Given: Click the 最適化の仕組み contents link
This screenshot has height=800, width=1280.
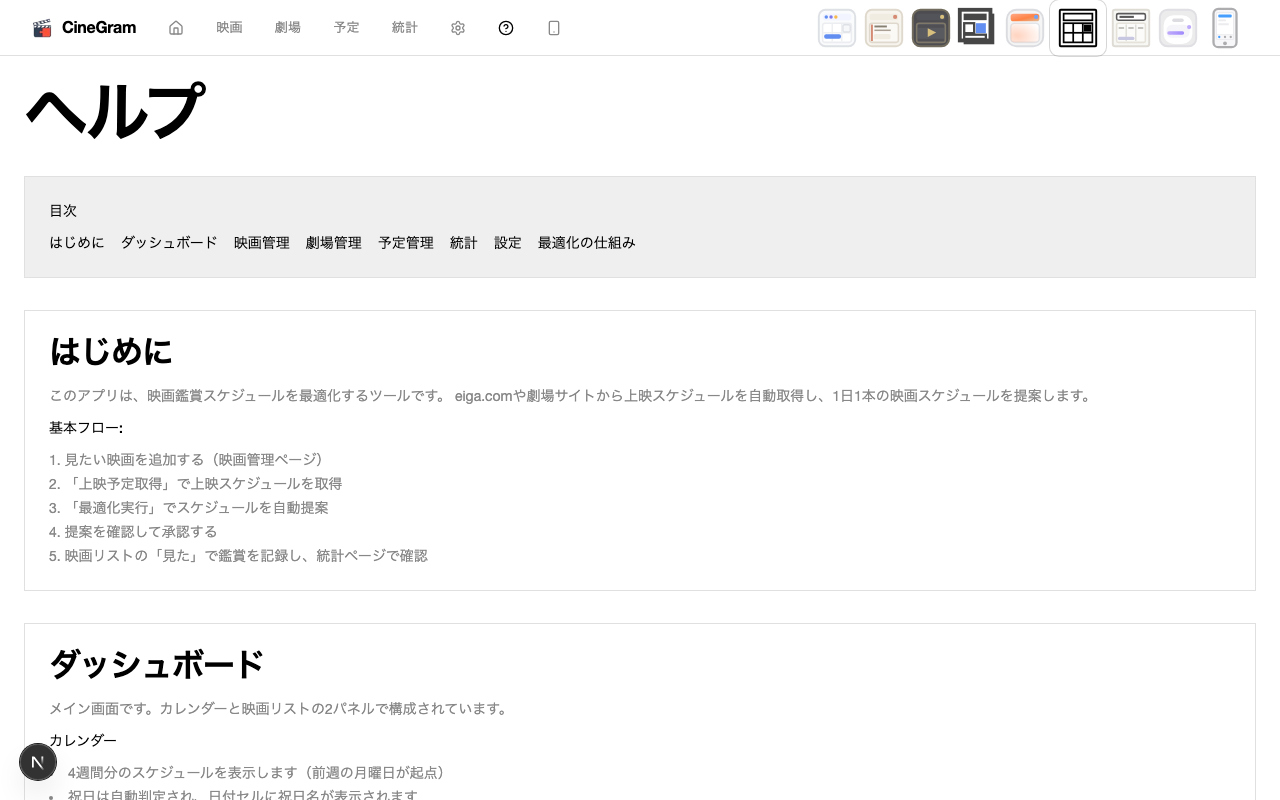Looking at the screenshot, I should [x=586, y=243].
